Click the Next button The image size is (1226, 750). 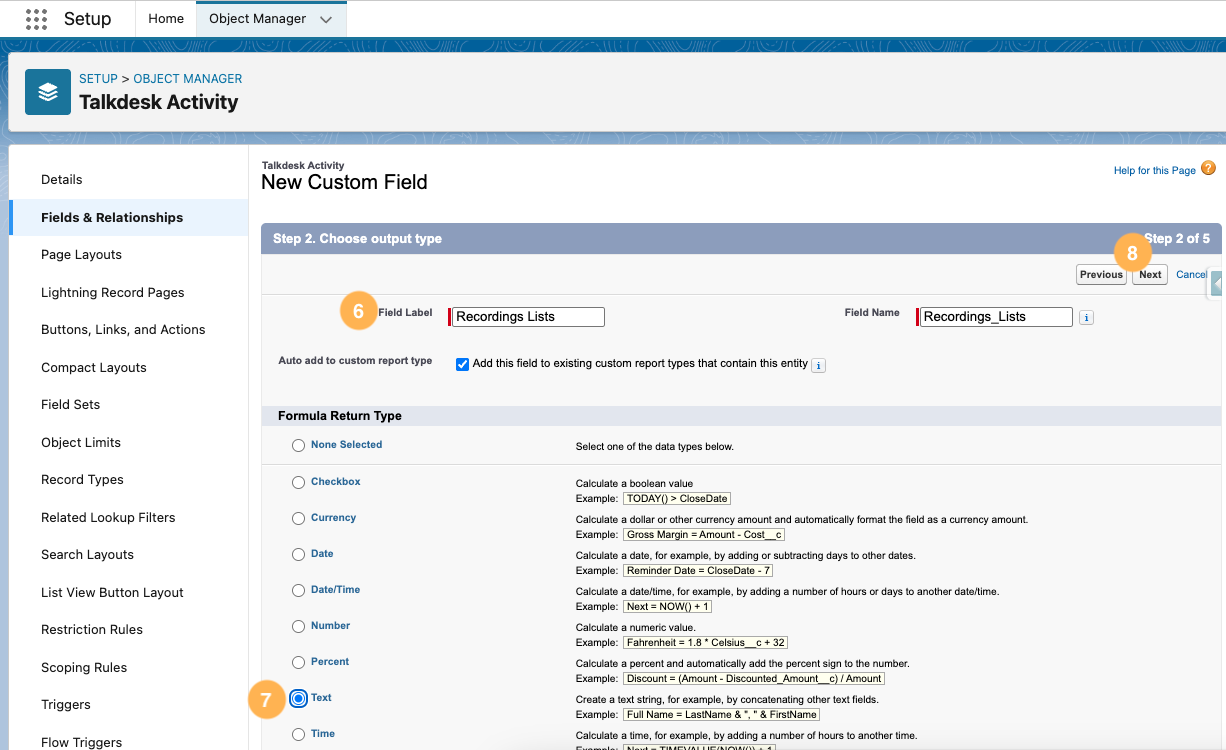[1150, 275]
